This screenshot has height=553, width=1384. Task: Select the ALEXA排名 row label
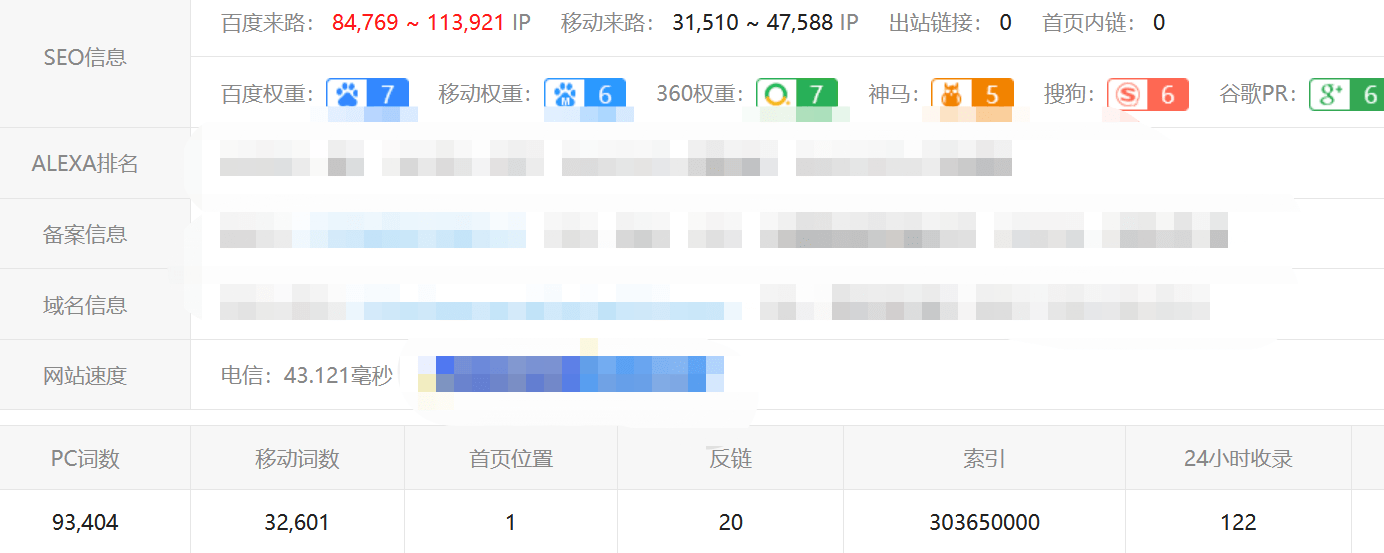coord(85,164)
